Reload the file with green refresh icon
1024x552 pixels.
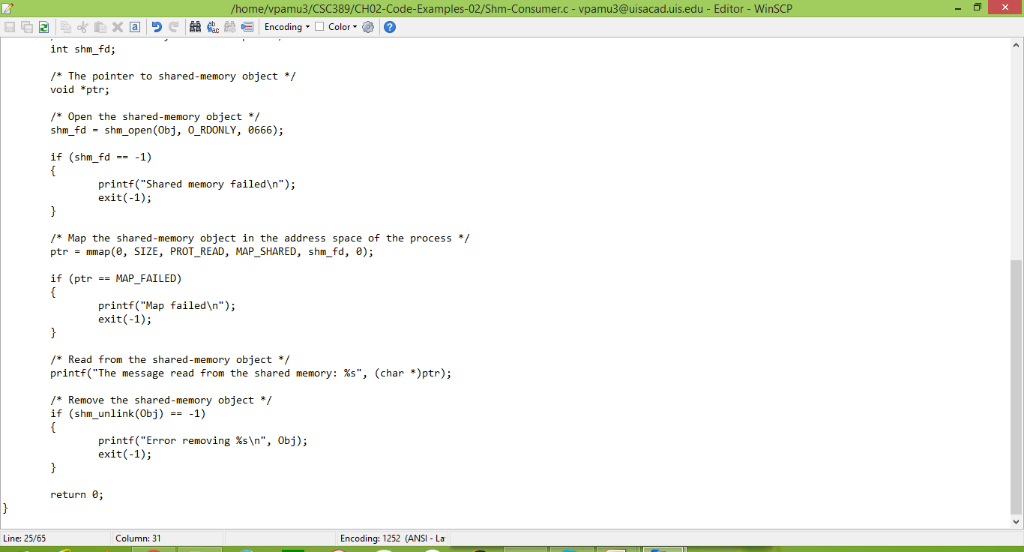pos(44,27)
